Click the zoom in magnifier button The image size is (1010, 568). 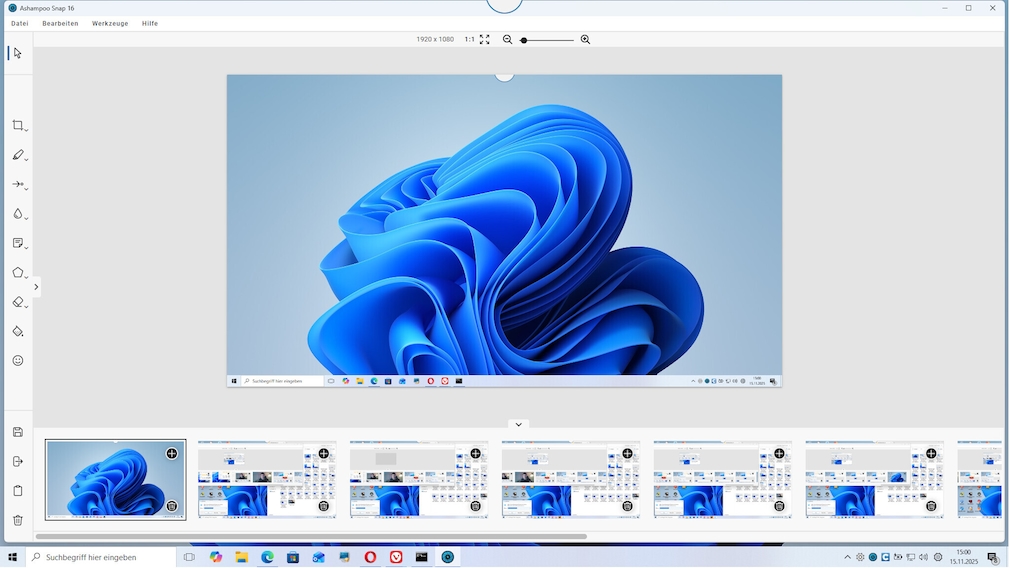coord(585,40)
